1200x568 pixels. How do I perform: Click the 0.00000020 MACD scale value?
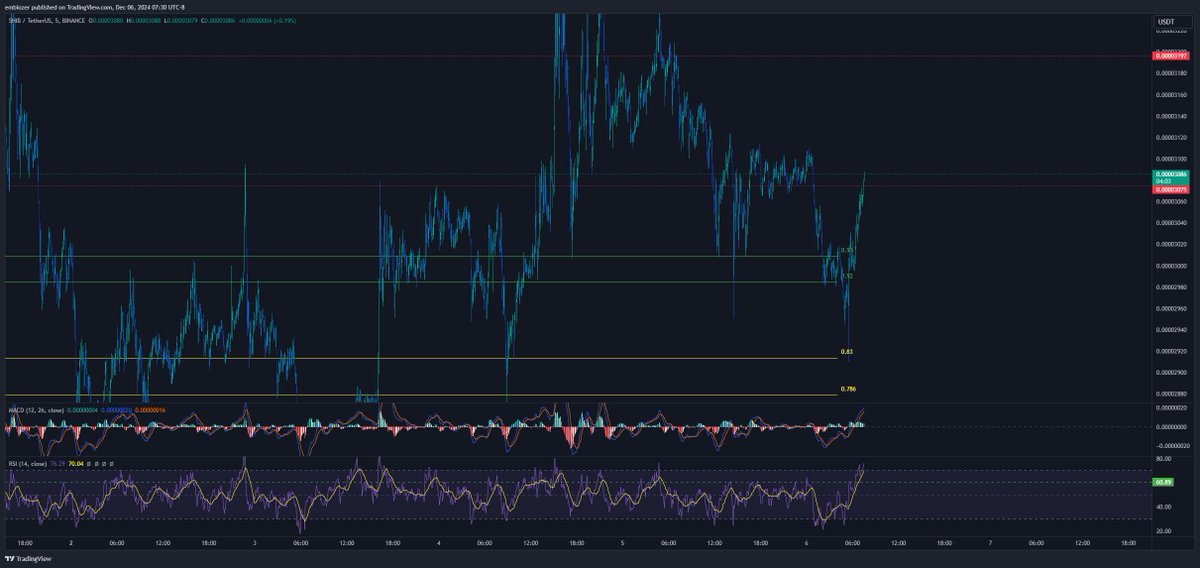[1172, 408]
